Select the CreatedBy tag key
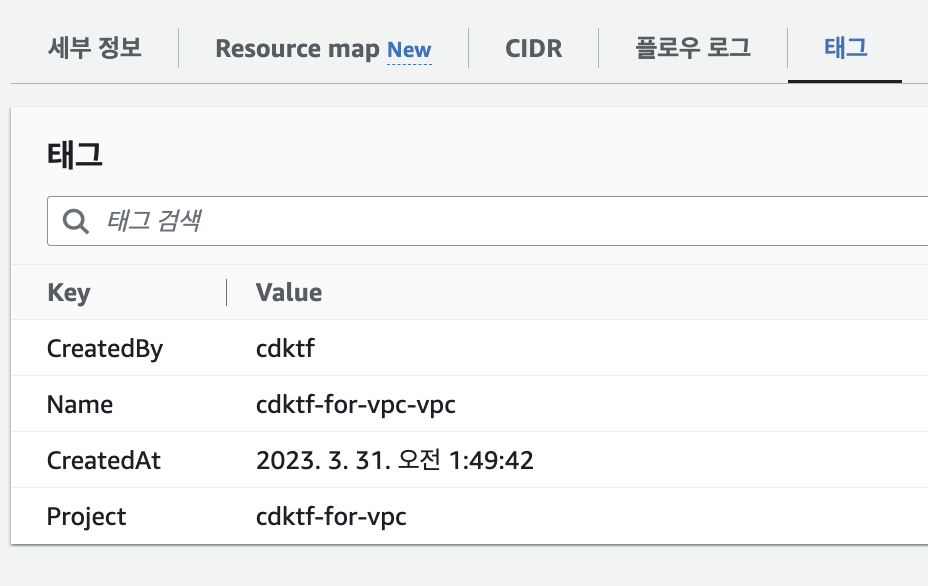Image resolution: width=928 pixels, height=586 pixels. point(105,349)
